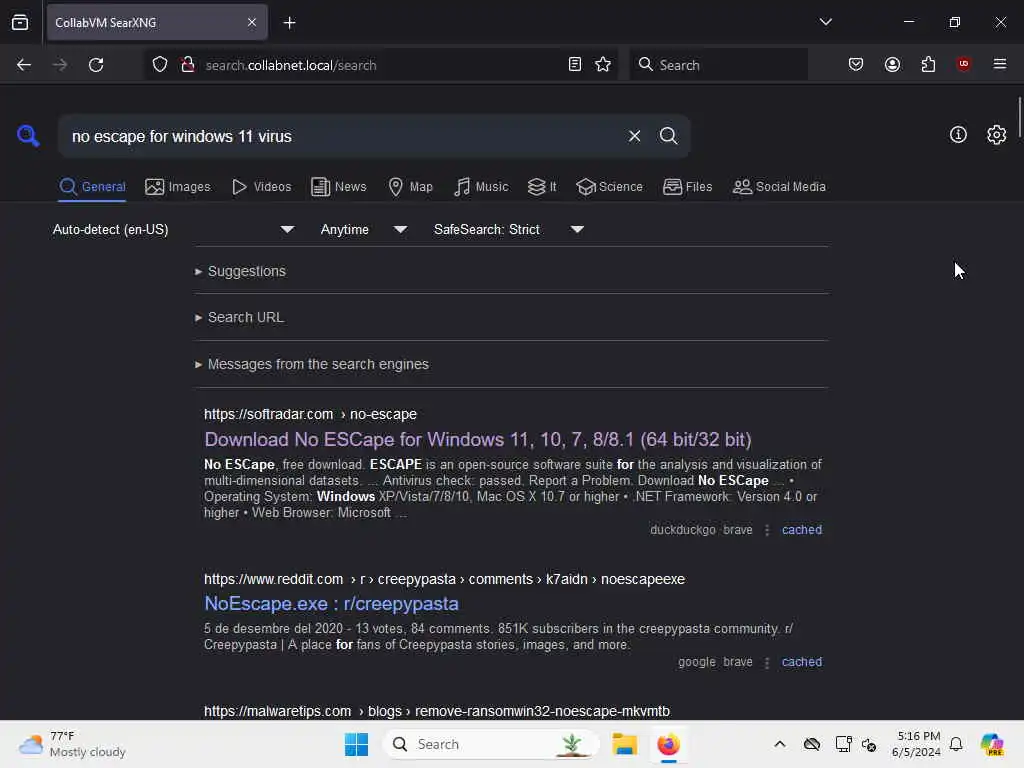Click the softradar.com no-escape URL
Viewport: 1024px width, 768px height.
(310, 414)
